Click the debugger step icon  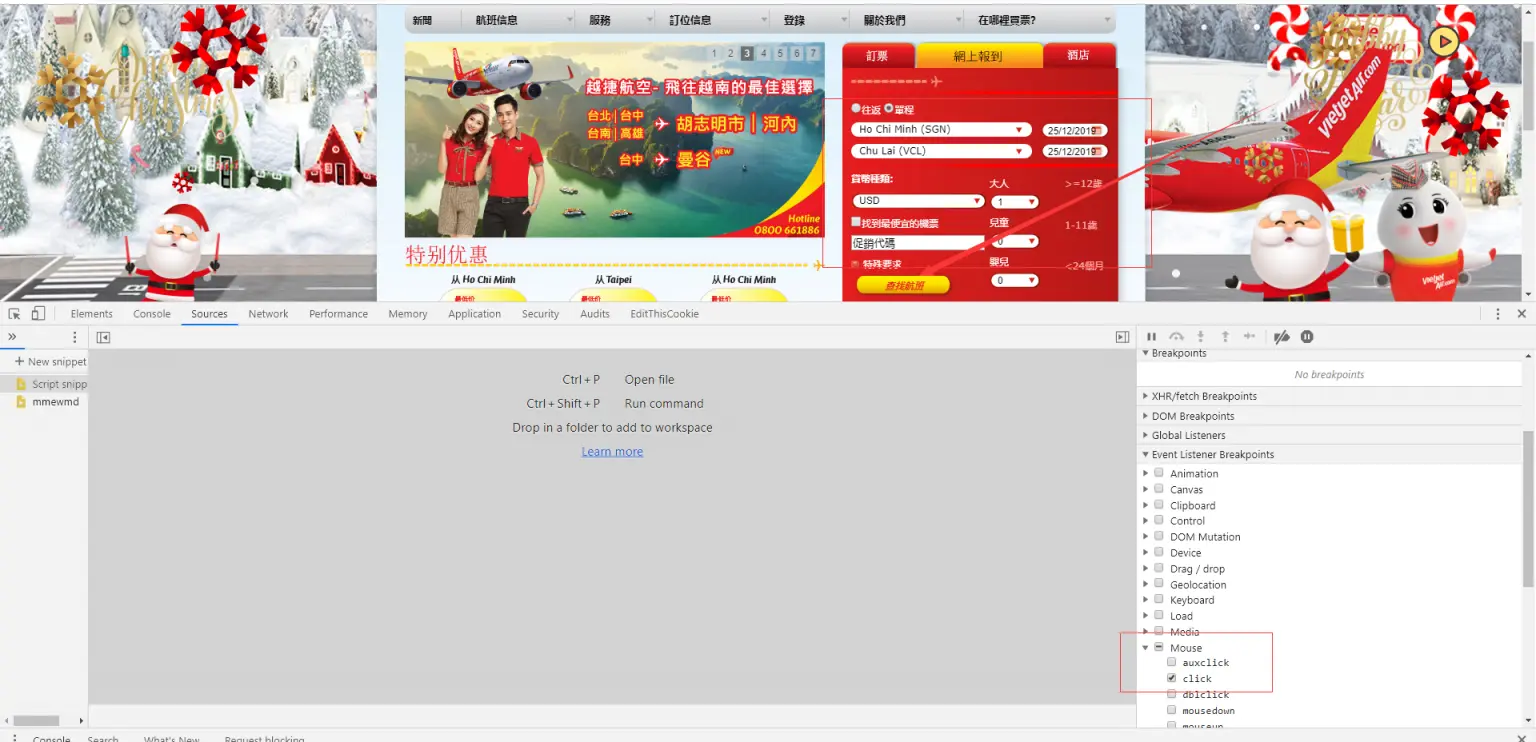pos(1249,337)
